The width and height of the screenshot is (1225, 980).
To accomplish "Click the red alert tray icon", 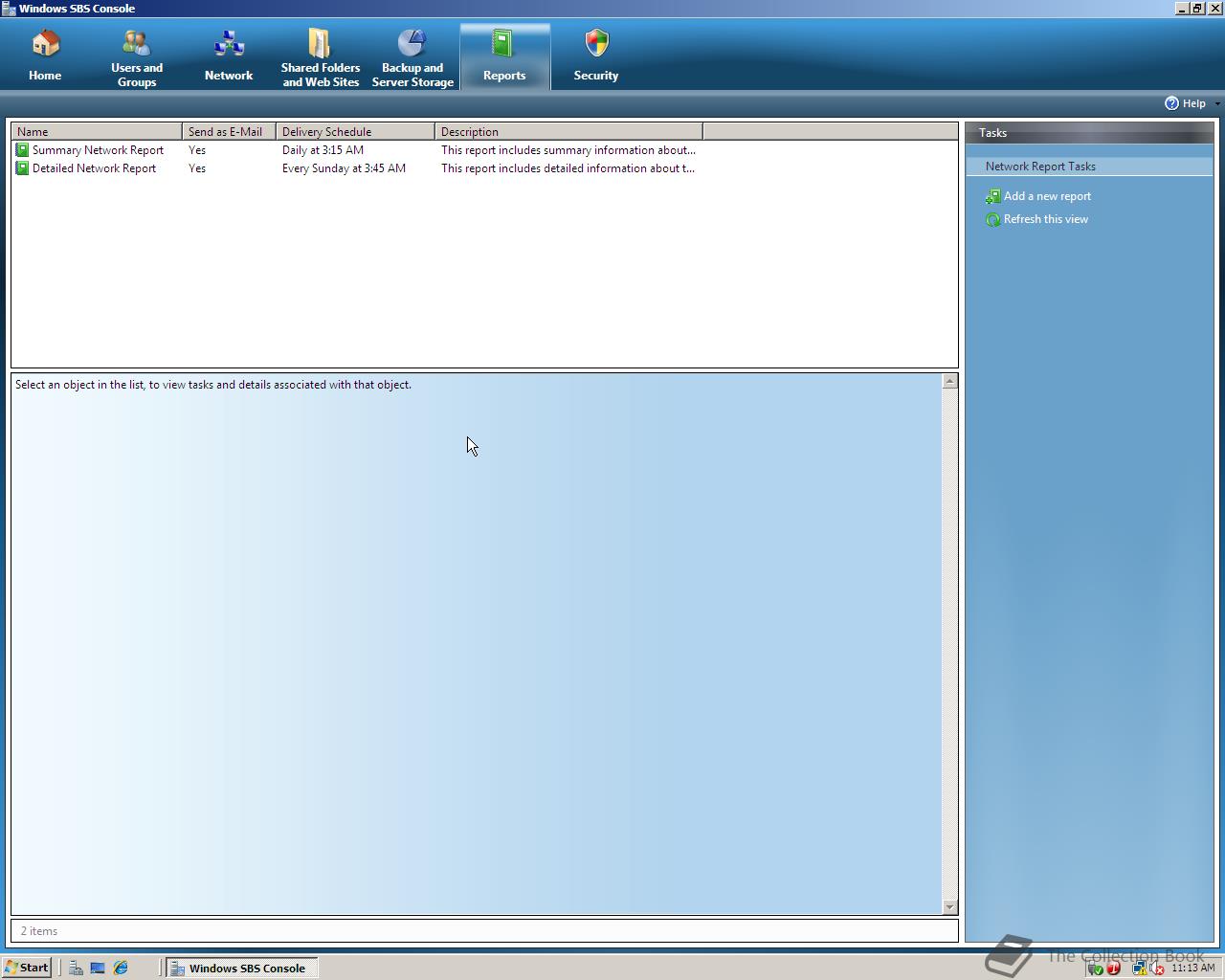I will coord(1113,968).
